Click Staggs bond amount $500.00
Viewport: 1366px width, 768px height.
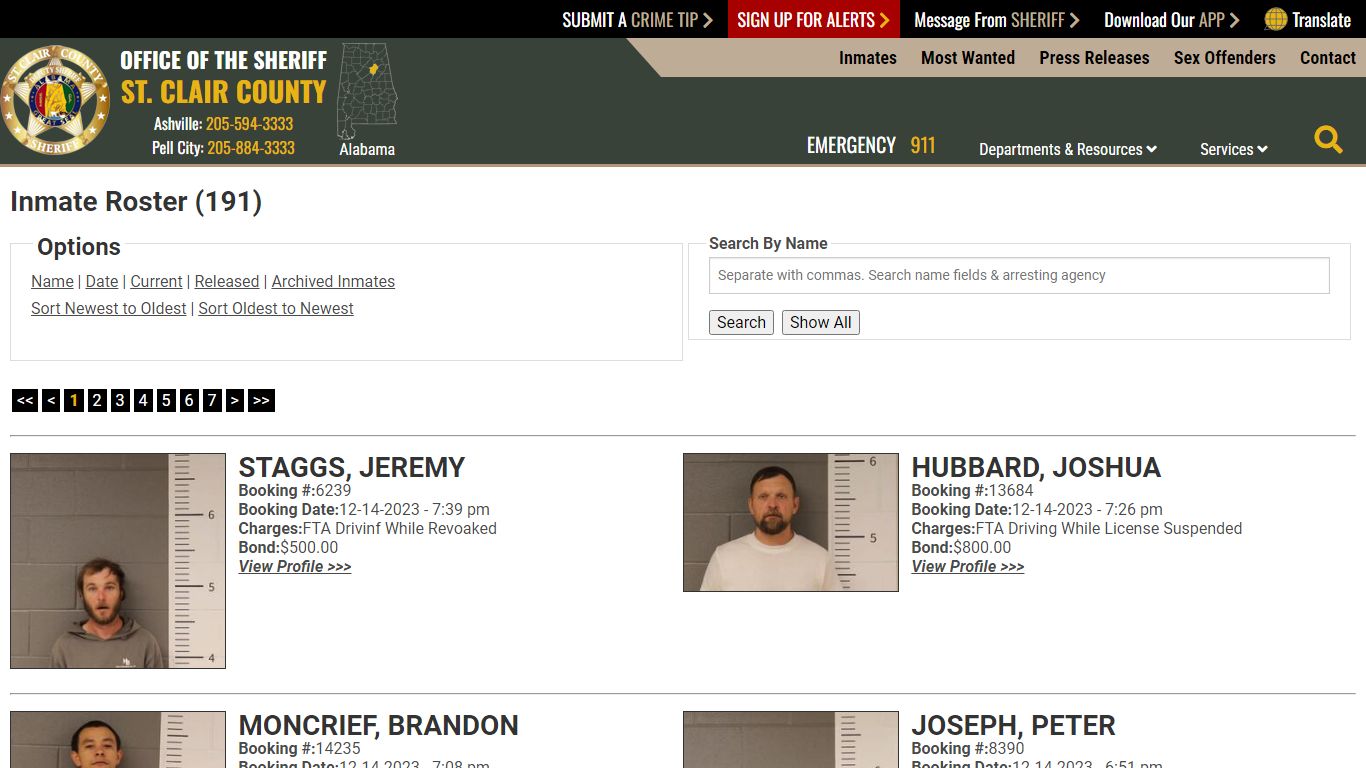[x=309, y=548]
